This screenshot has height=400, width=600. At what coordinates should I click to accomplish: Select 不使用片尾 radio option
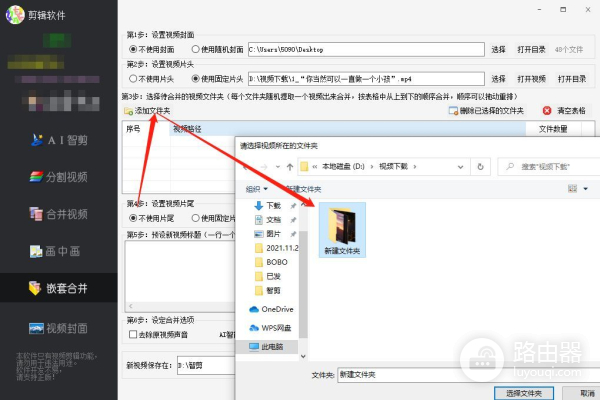(x=152, y=218)
